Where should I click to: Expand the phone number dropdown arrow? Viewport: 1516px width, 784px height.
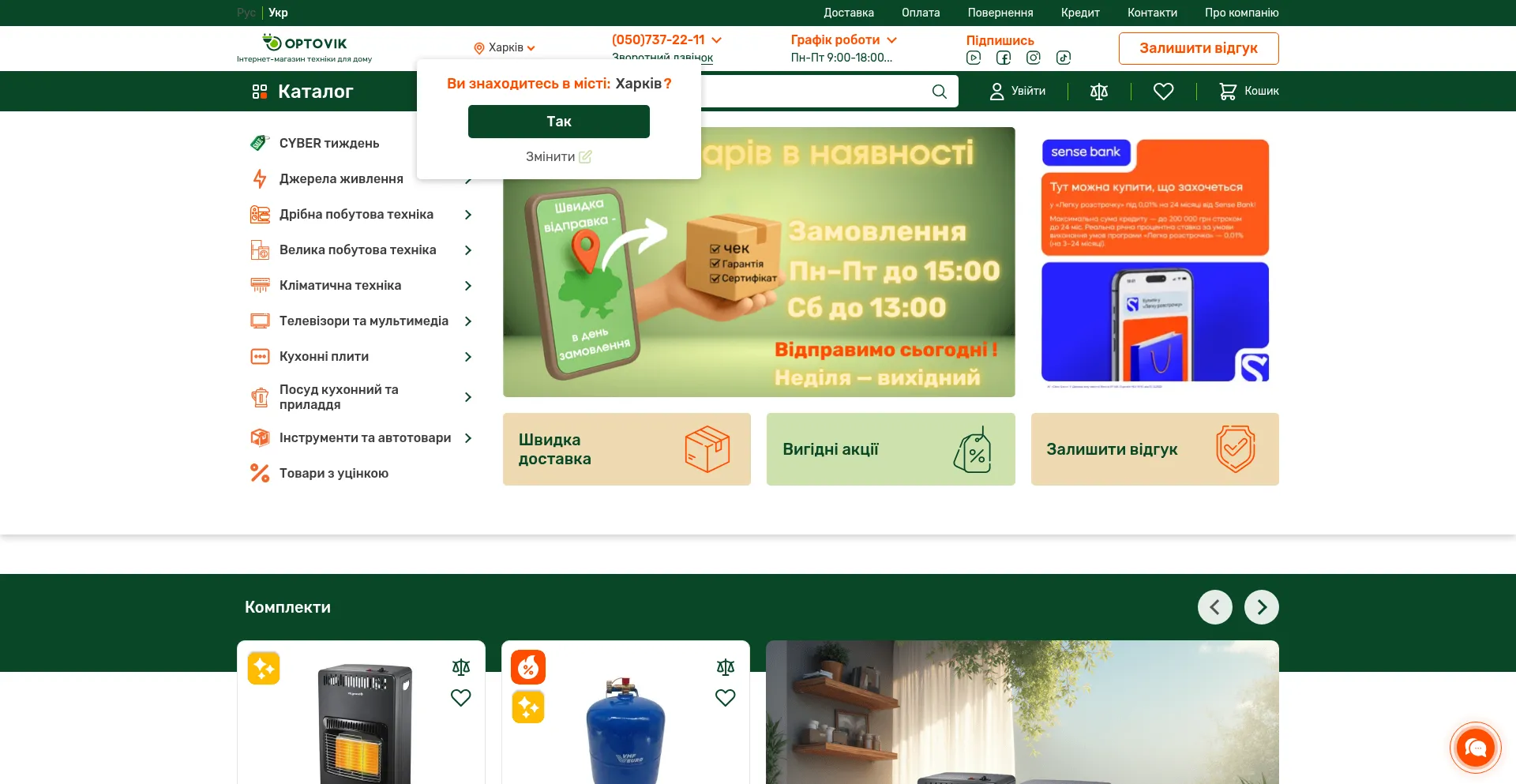click(717, 40)
